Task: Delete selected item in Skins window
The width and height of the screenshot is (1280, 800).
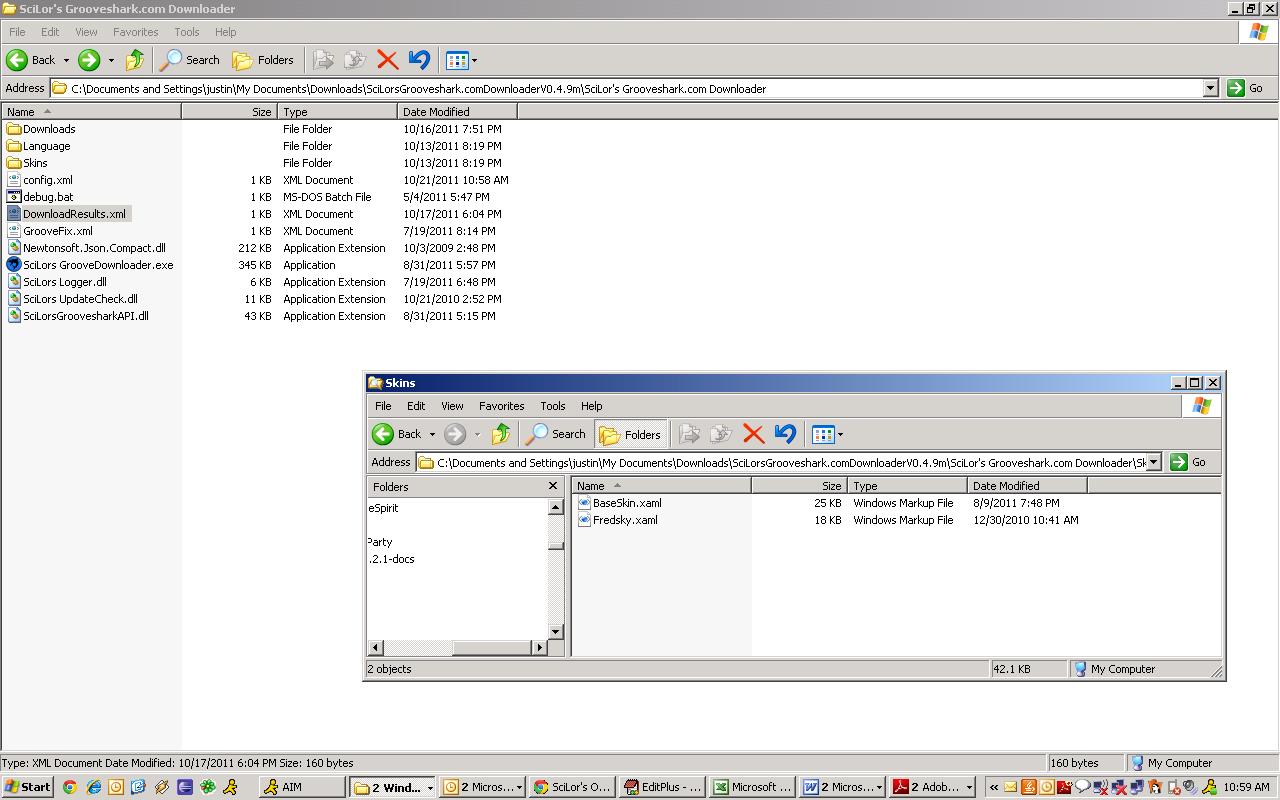Action: [753, 434]
